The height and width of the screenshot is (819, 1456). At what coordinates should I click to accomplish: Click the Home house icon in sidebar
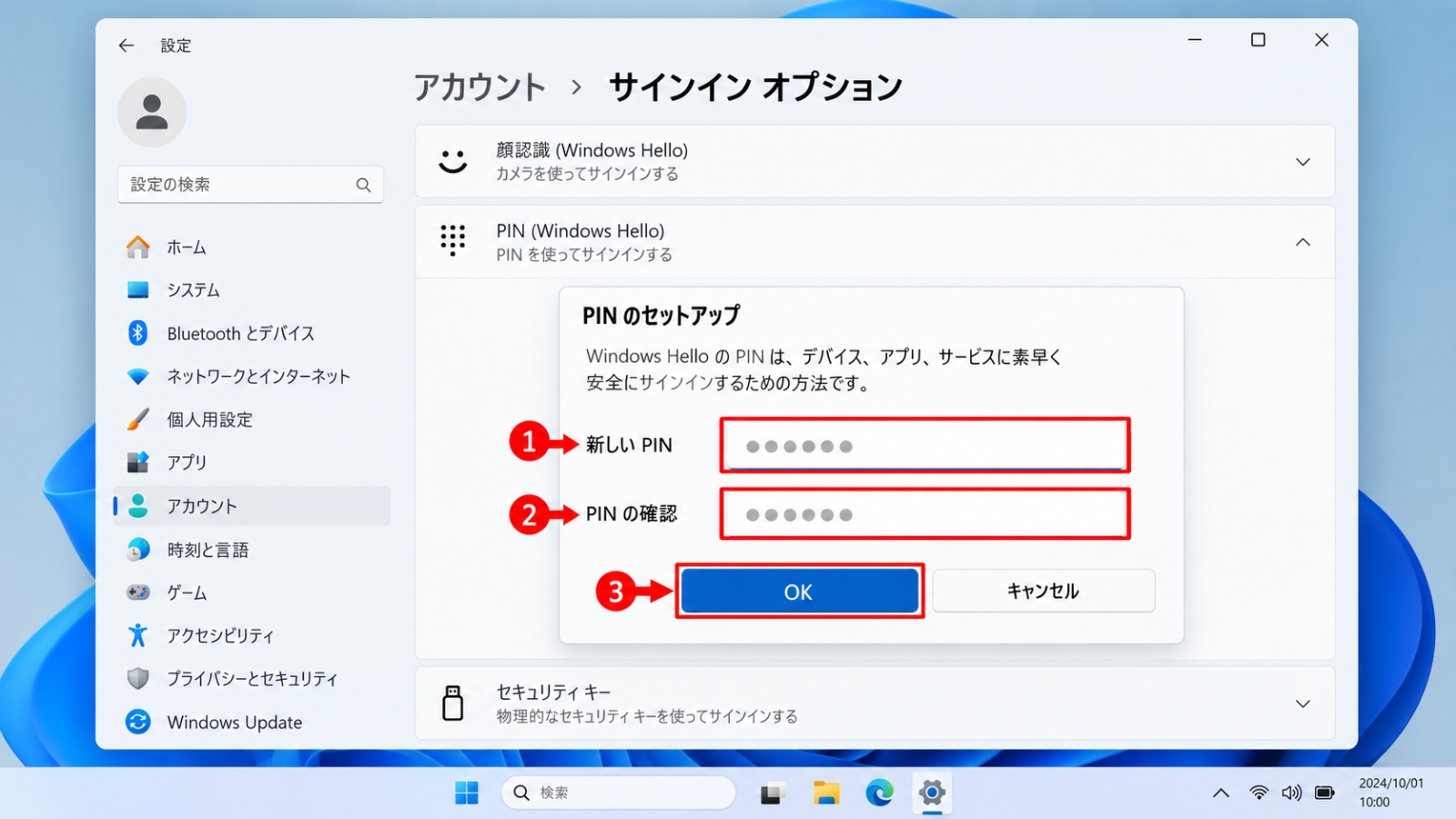click(x=138, y=247)
